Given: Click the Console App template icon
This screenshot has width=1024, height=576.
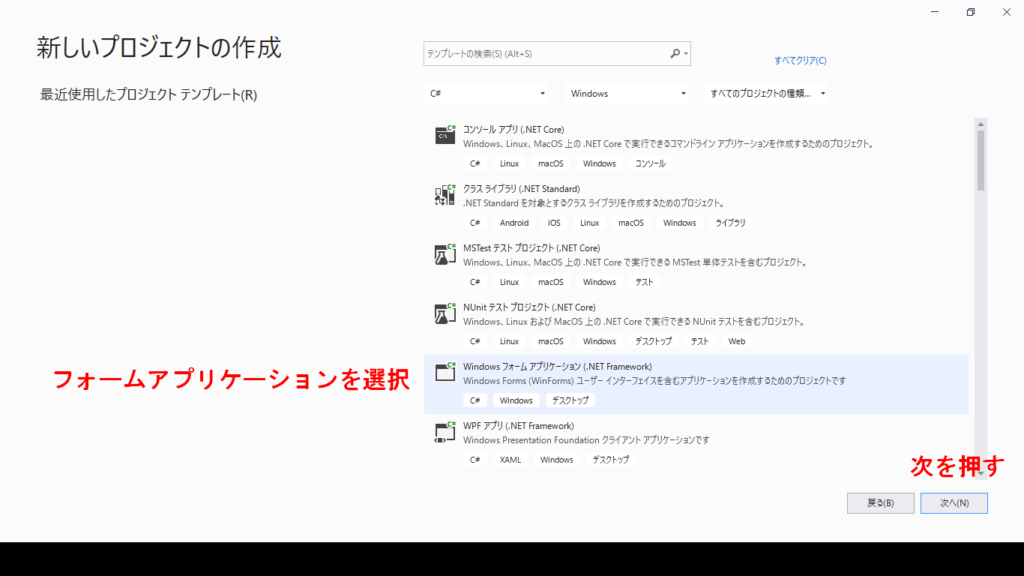Looking at the screenshot, I should [x=445, y=135].
